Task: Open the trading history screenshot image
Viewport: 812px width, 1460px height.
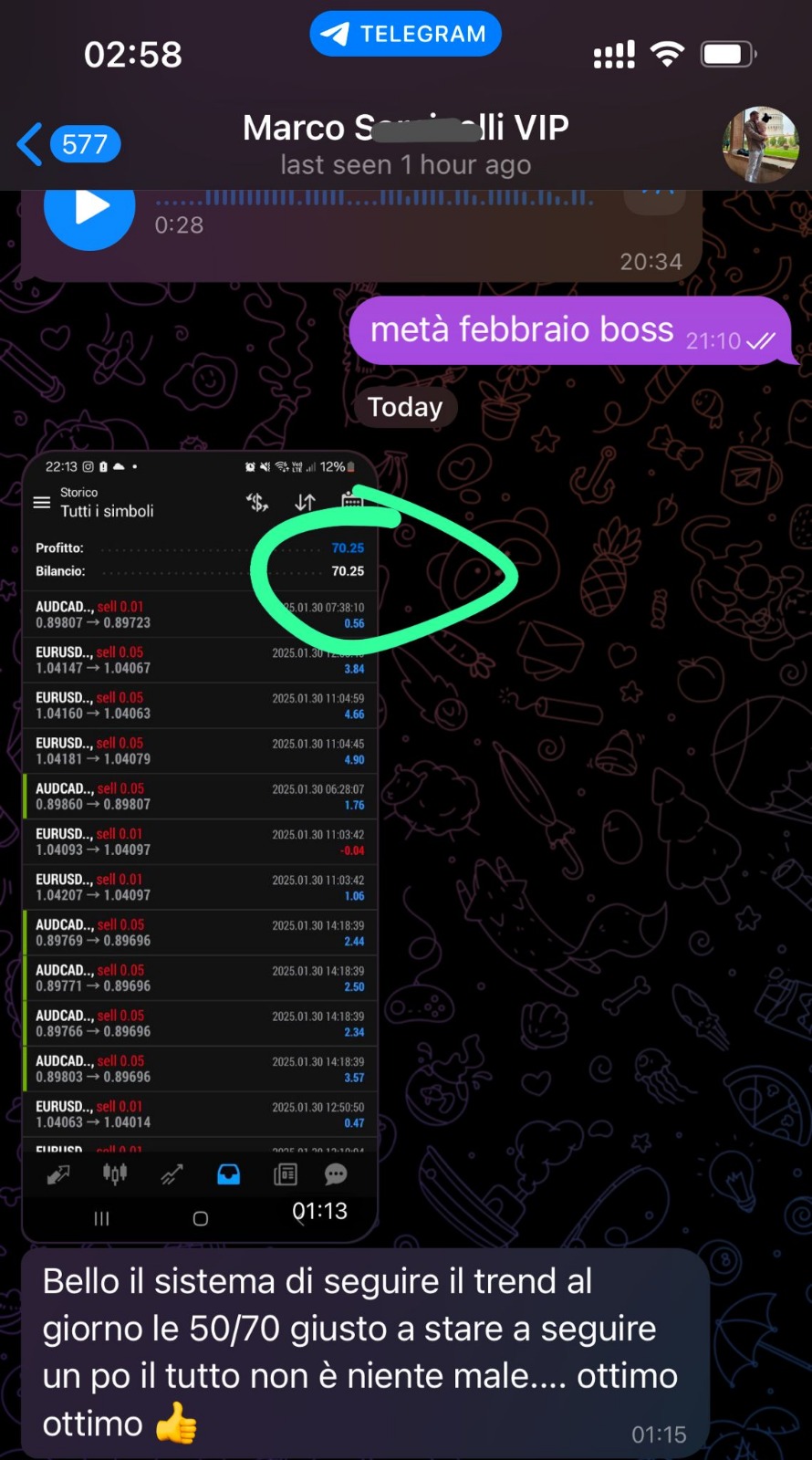Action: click(x=200, y=846)
